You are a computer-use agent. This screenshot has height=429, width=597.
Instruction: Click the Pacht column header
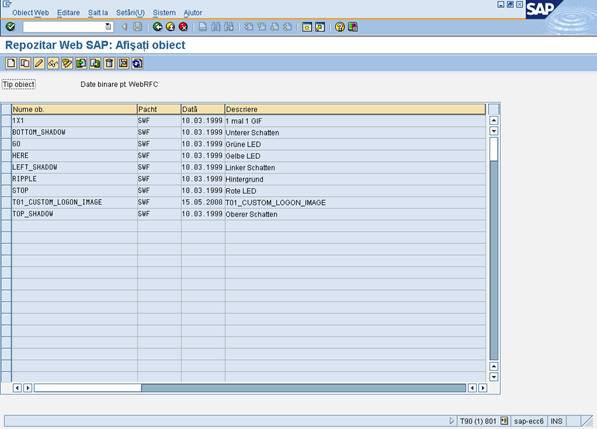(x=159, y=109)
